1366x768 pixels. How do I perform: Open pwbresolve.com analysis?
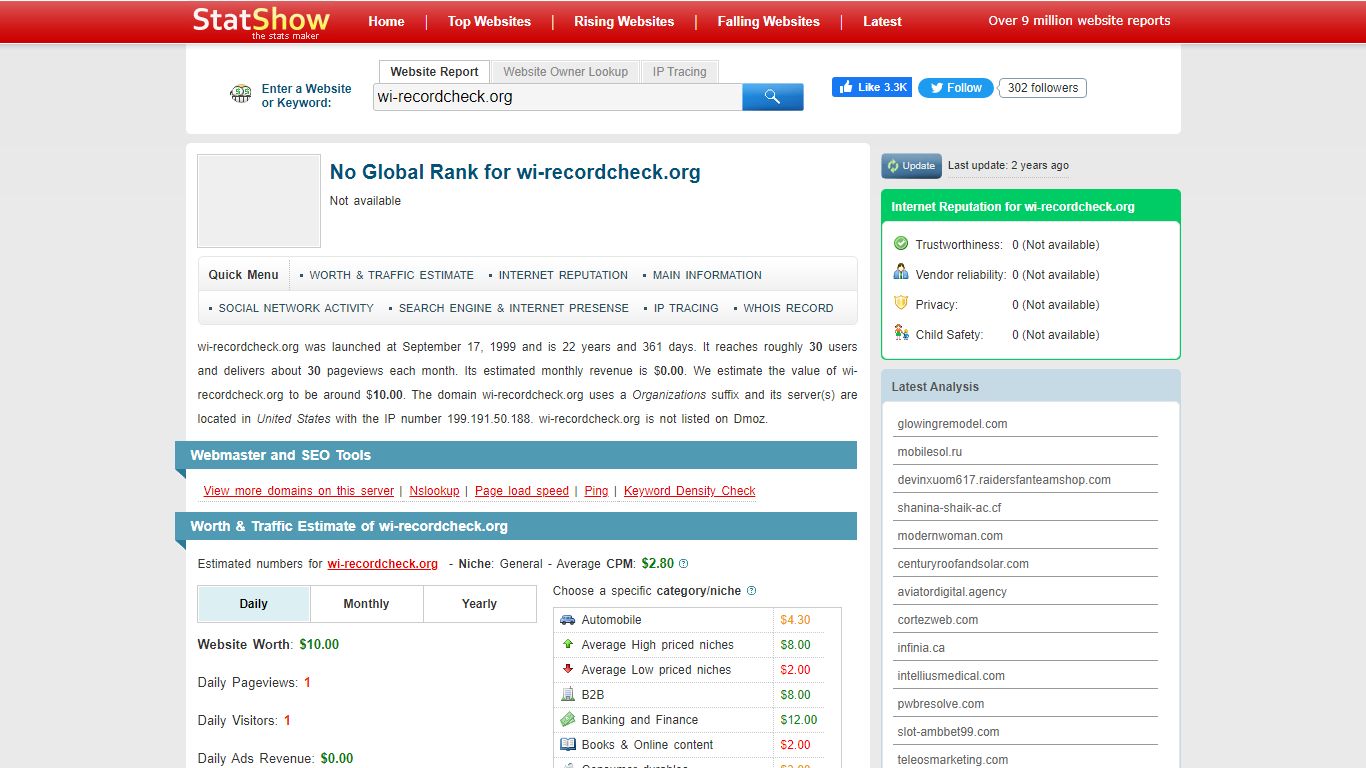tap(941, 704)
